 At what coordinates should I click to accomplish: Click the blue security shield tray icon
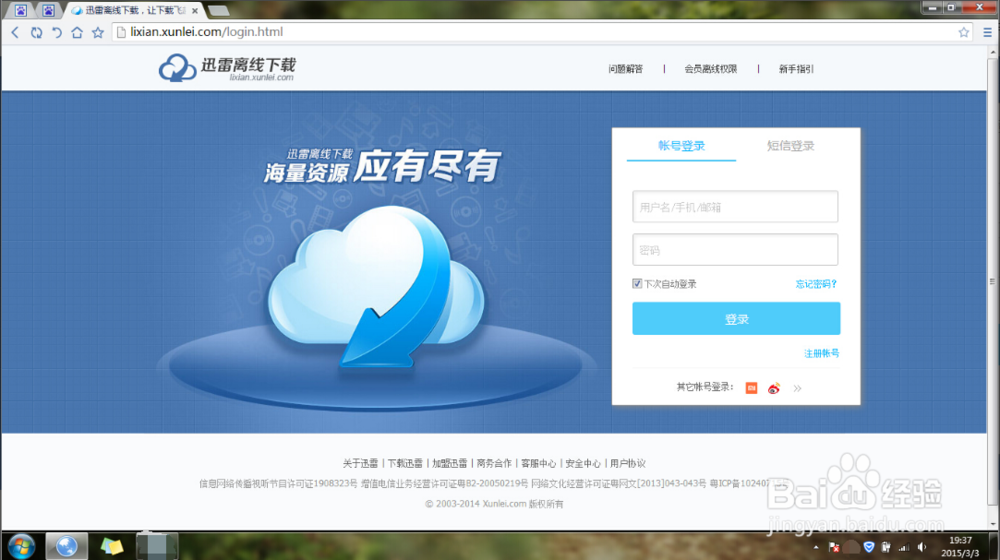(x=869, y=547)
